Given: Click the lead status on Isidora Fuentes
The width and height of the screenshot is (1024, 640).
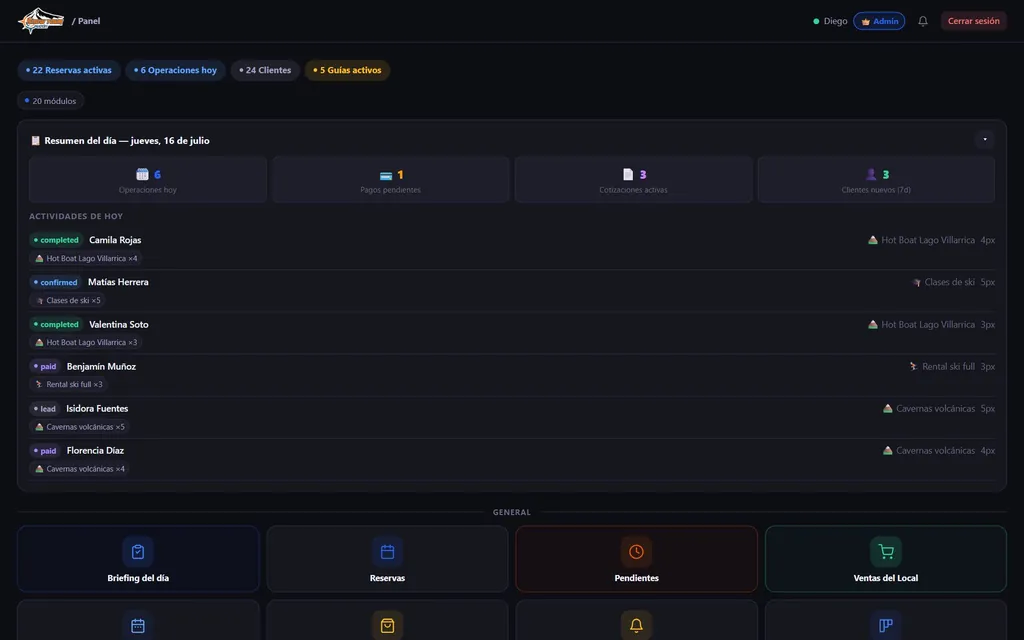Looking at the screenshot, I should click(x=45, y=409).
